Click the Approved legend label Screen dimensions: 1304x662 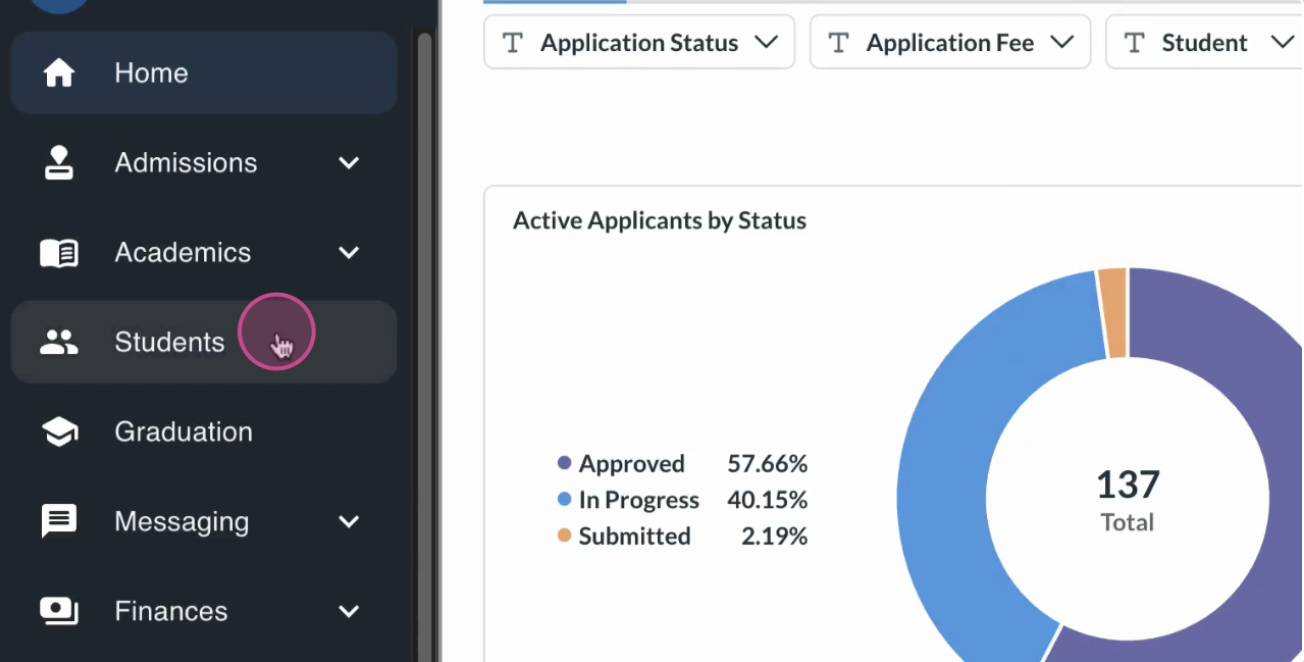tap(632, 464)
